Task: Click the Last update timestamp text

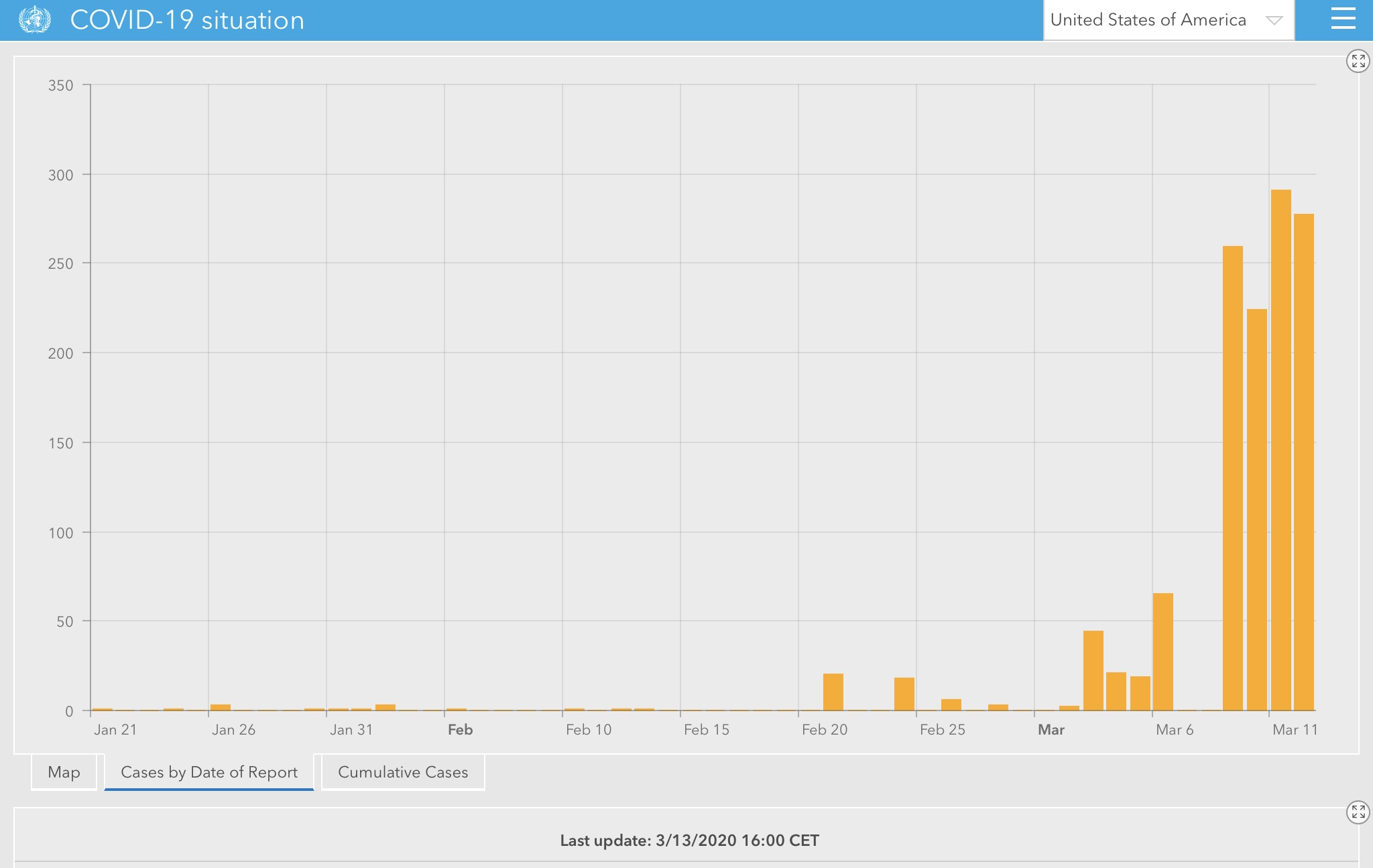Action: [689, 841]
